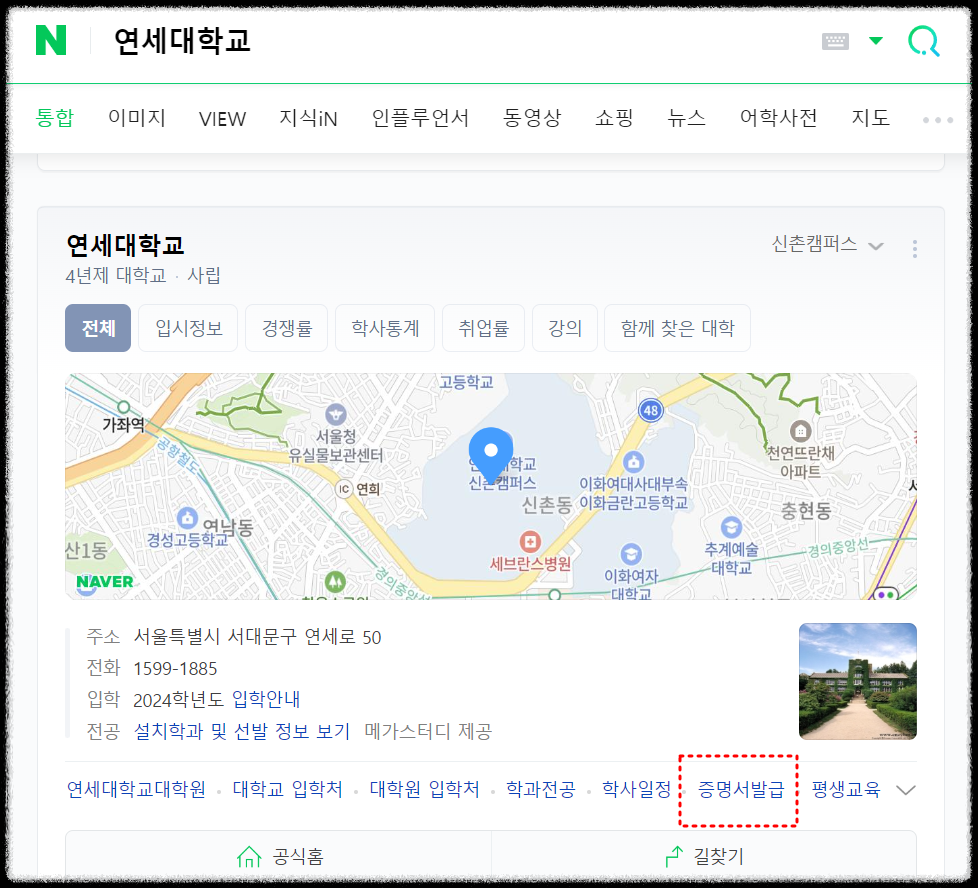The image size is (978, 888).
Task: Click the 경성고등학교 map marker
Action: pos(187,518)
